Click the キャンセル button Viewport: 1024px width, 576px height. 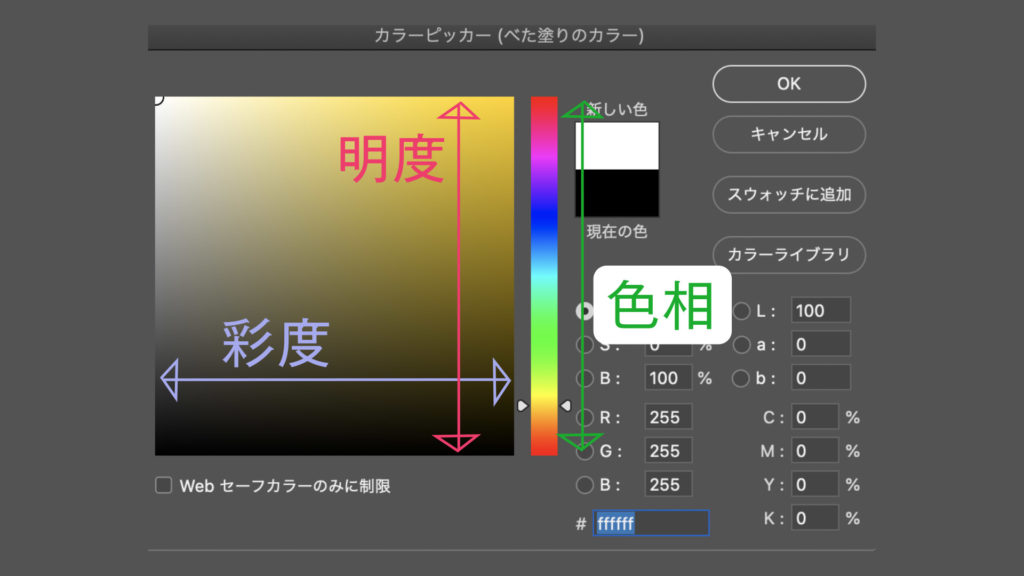pos(789,134)
